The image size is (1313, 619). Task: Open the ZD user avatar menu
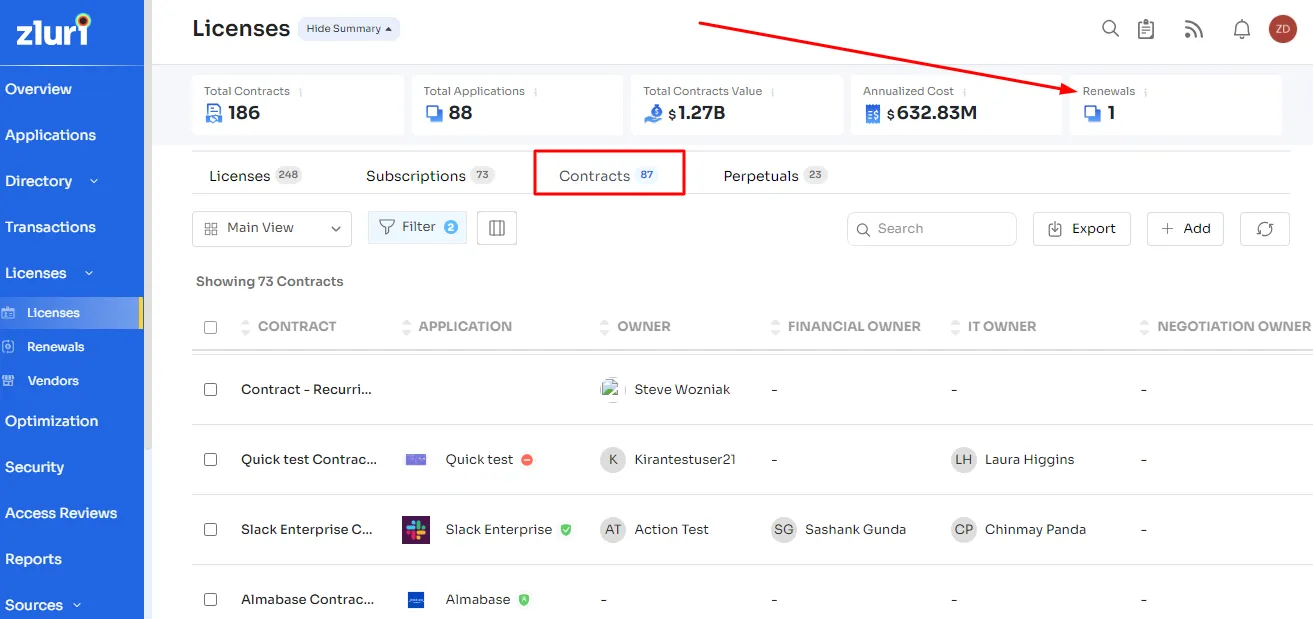pyautogui.click(x=1282, y=29)
